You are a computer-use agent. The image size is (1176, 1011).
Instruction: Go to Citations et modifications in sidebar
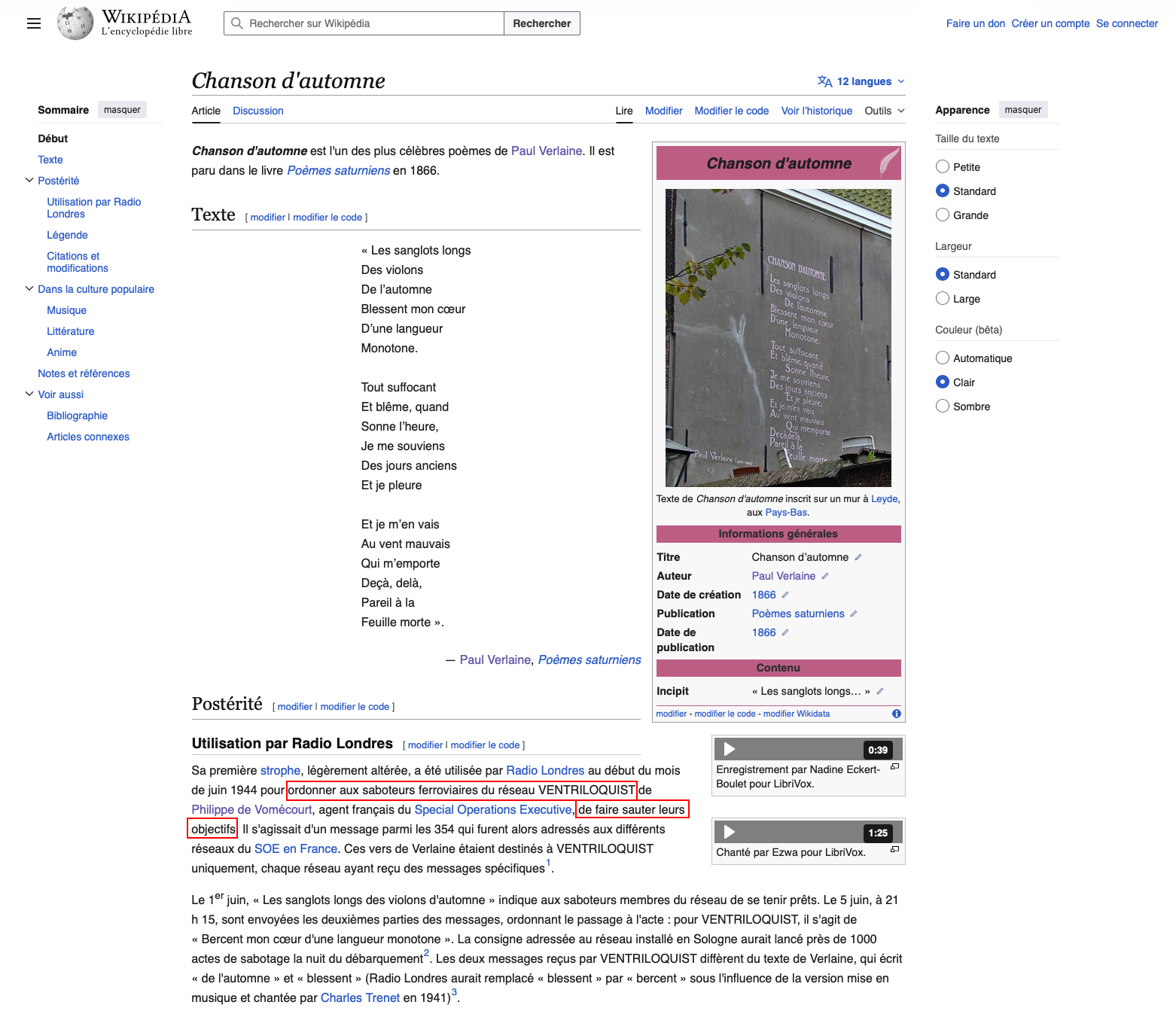click(x=78, y=262)
